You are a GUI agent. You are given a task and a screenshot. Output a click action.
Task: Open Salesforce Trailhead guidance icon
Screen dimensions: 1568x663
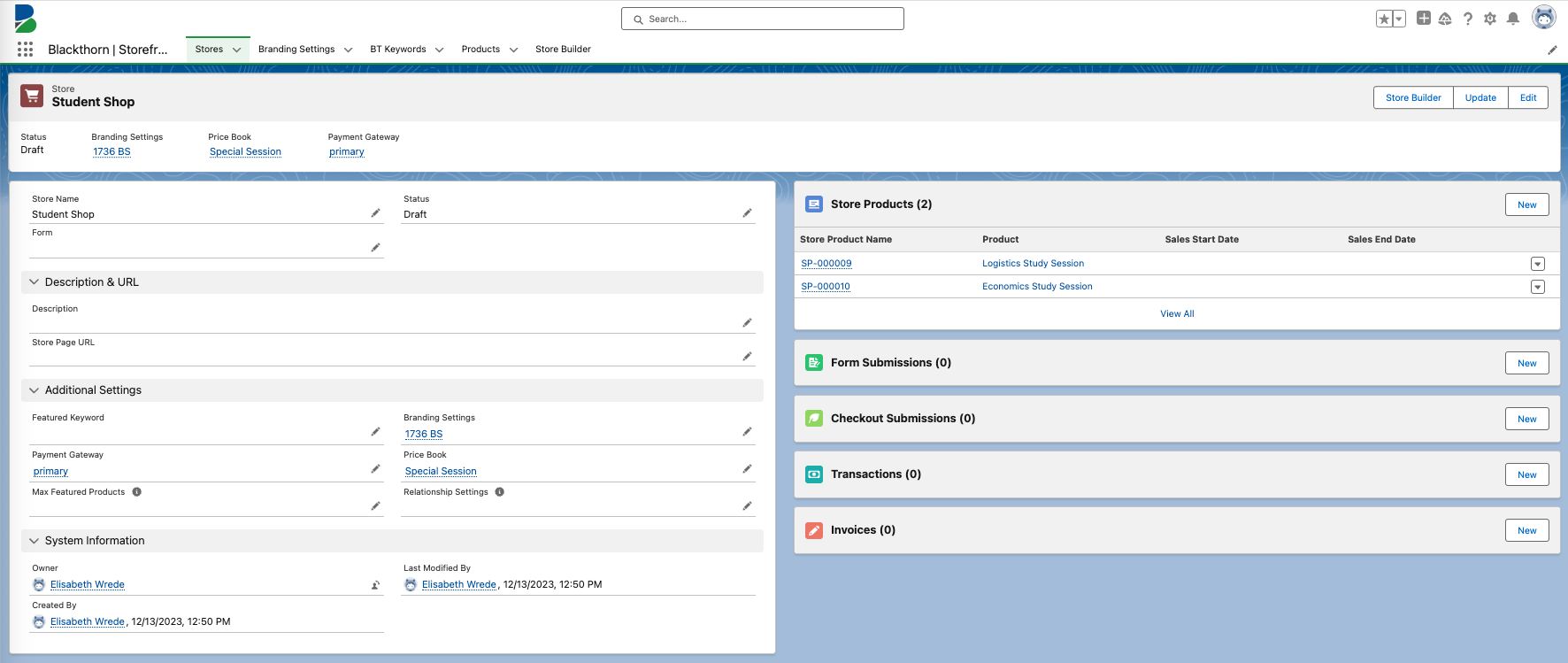(x=1445, y=19)
